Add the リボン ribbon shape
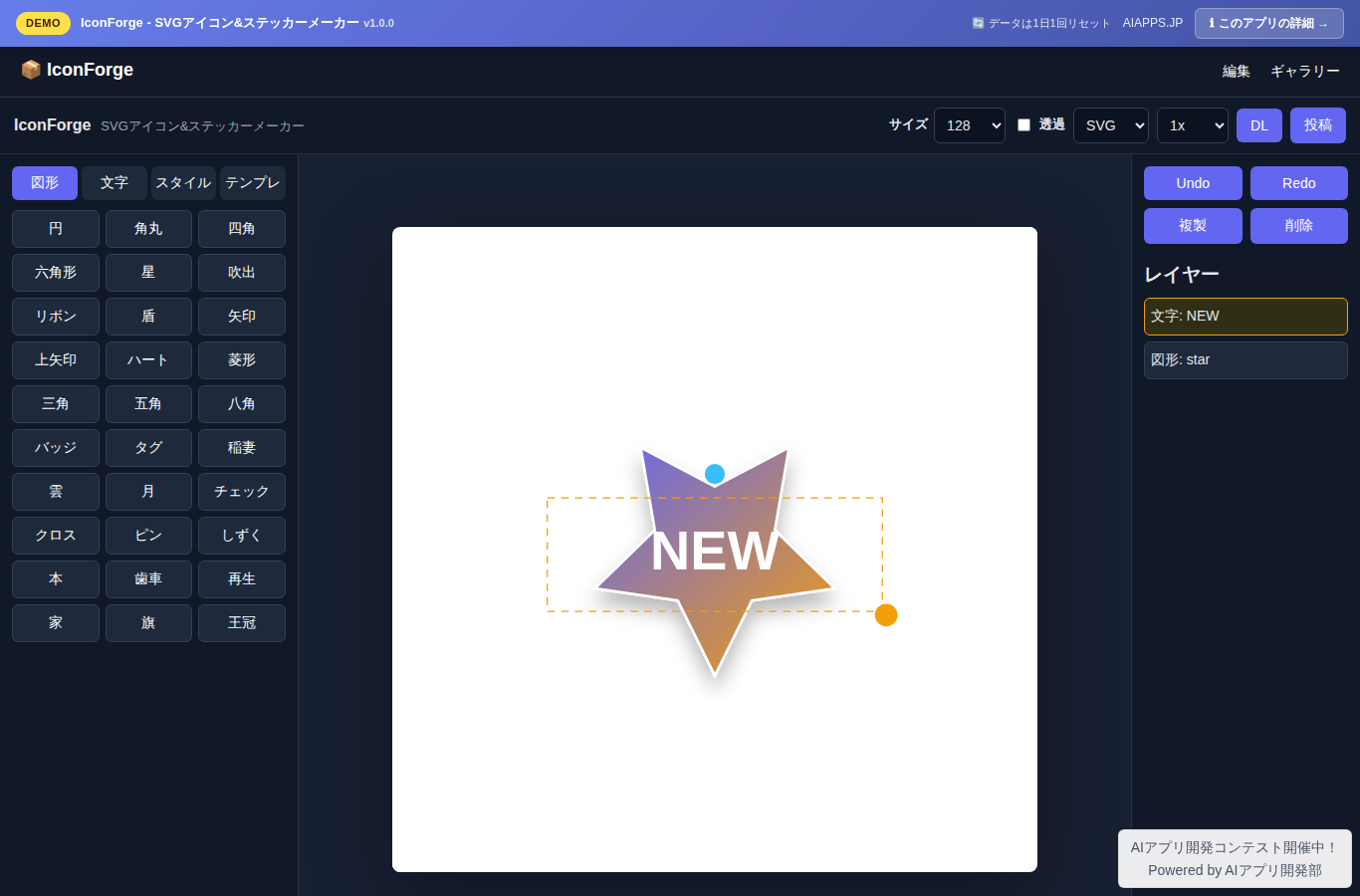The image size is (1360, 896). pyautogui.click(x=56, y=317)
